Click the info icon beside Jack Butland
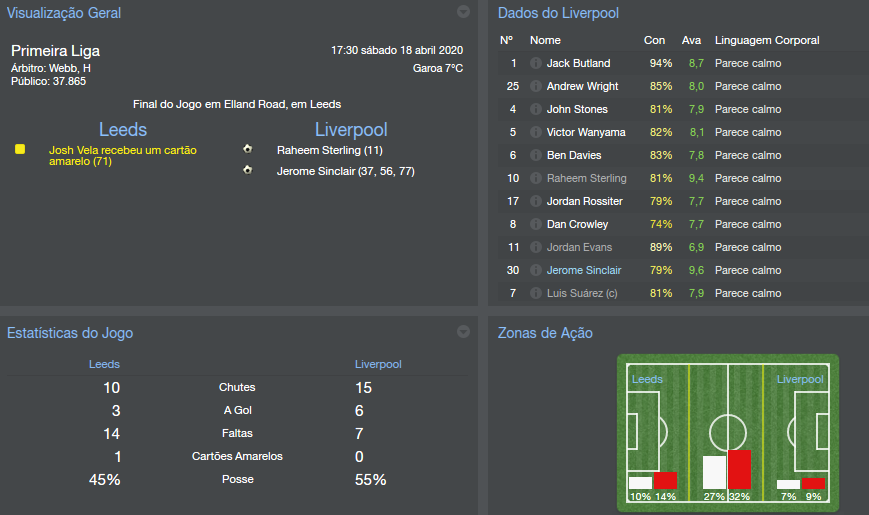Viewport: 869px width, 515px height. coord(535,63)
